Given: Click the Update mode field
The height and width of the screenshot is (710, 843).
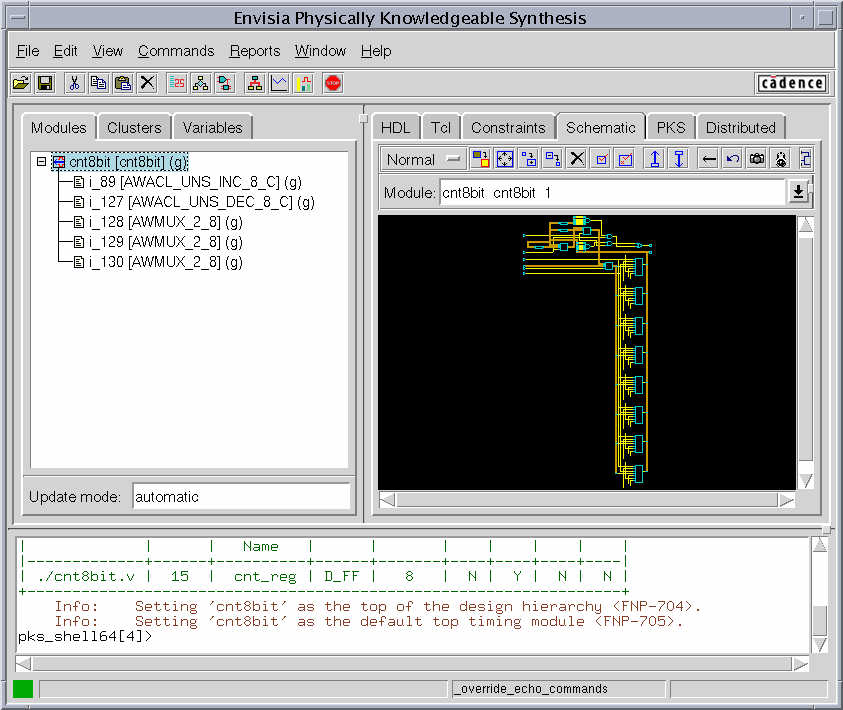Looking at the screenshot, I should point(241,497).
